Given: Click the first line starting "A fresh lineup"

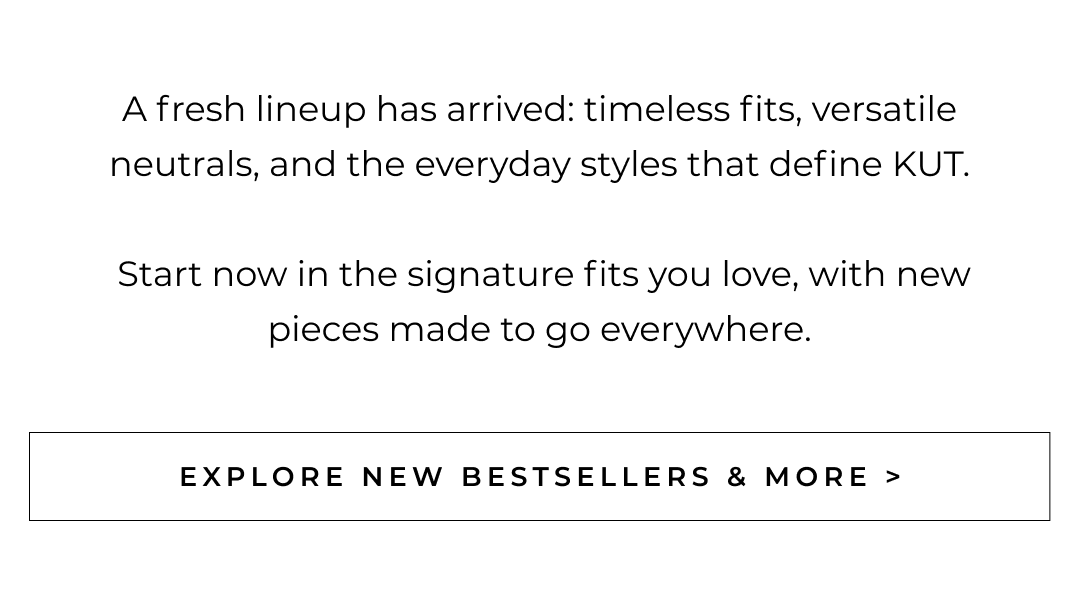Looking at the screenshot, I should pyautogui.click(x=539, y=109).
